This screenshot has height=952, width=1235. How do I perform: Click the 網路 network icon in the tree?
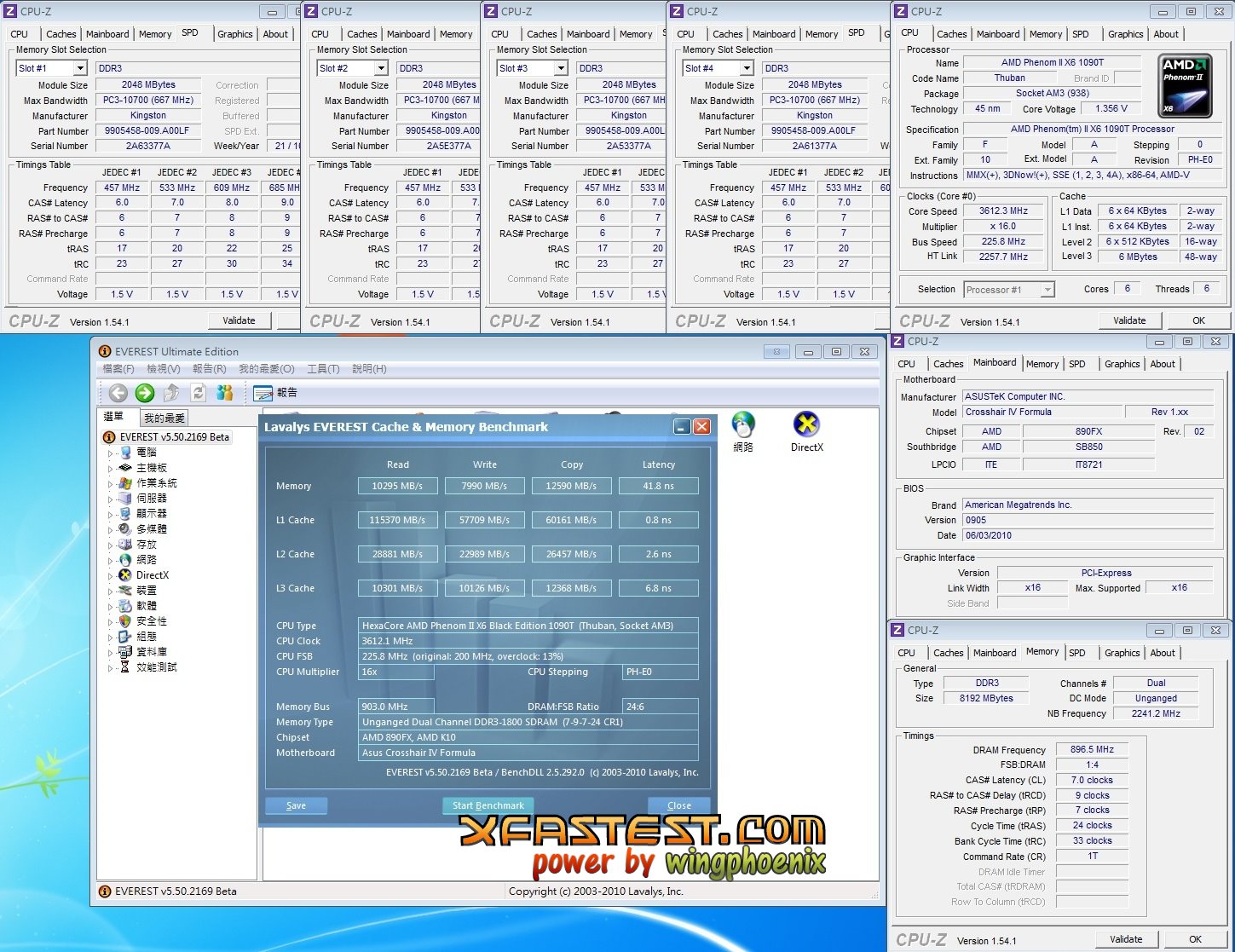click(125, 560)
